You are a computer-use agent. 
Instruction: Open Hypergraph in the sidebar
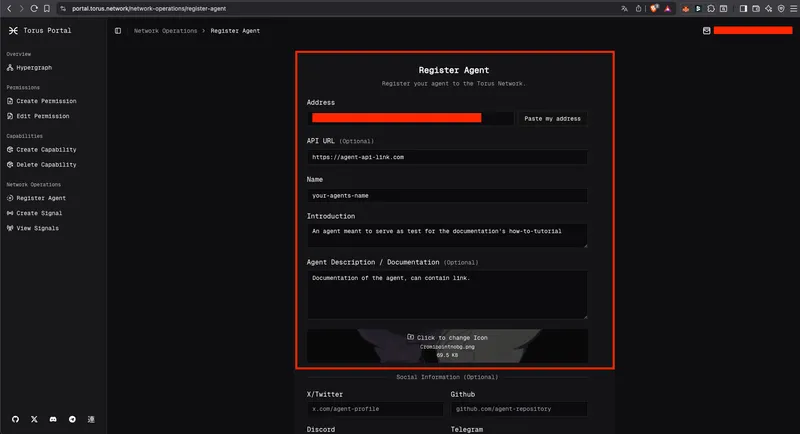(x=35, y=68)
